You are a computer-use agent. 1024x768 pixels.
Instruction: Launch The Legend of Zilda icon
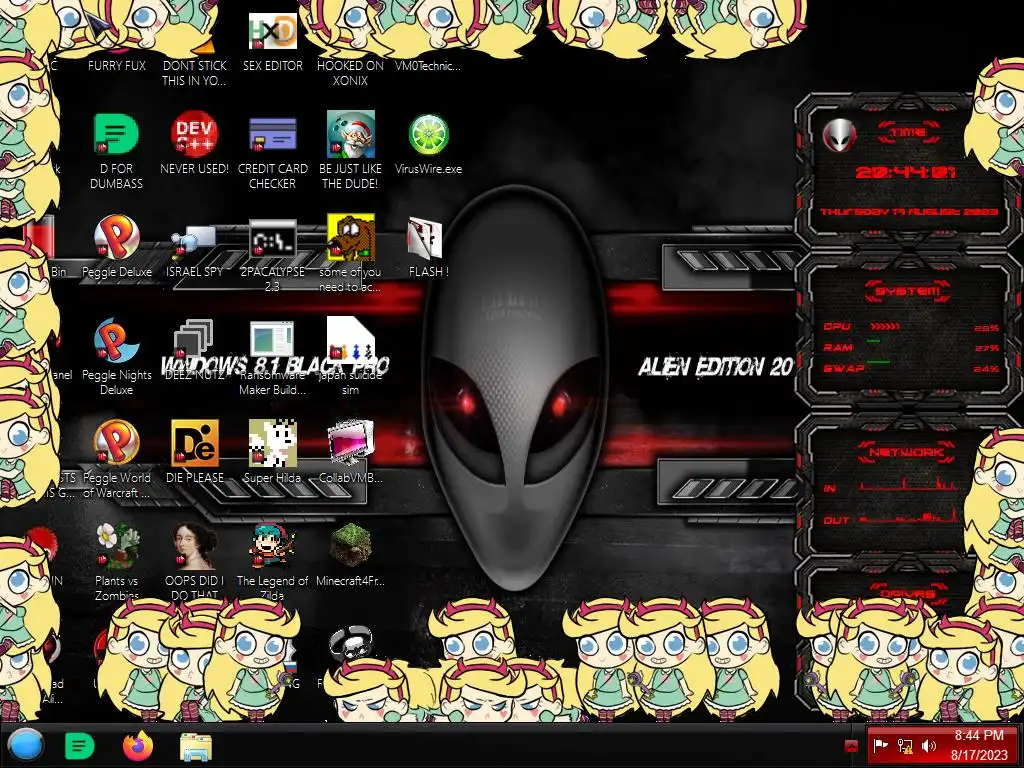[272, 546]
